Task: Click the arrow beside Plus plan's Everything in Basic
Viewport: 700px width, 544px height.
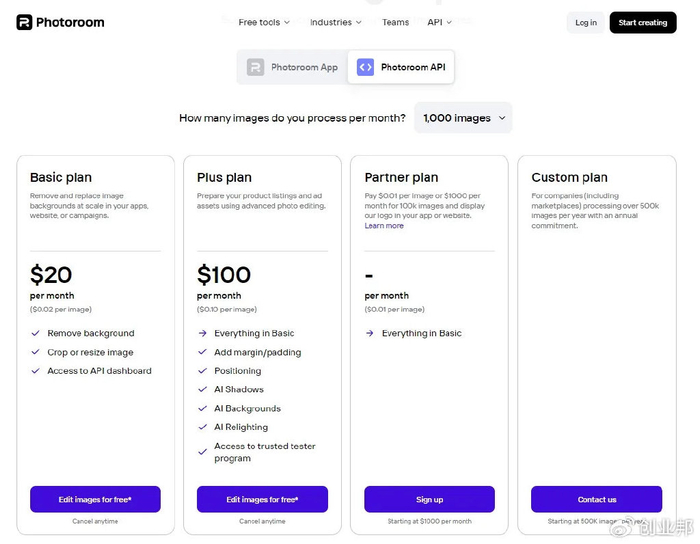Action: pyautogui.click(x=203, y=333)
